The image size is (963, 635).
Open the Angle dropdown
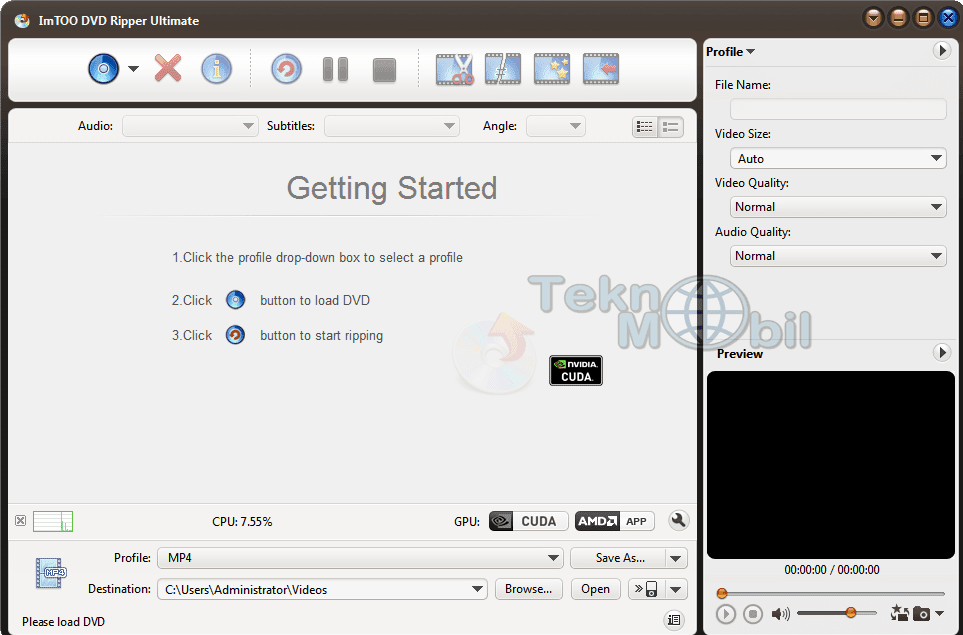pyautogui.click(x=556, y=126)
